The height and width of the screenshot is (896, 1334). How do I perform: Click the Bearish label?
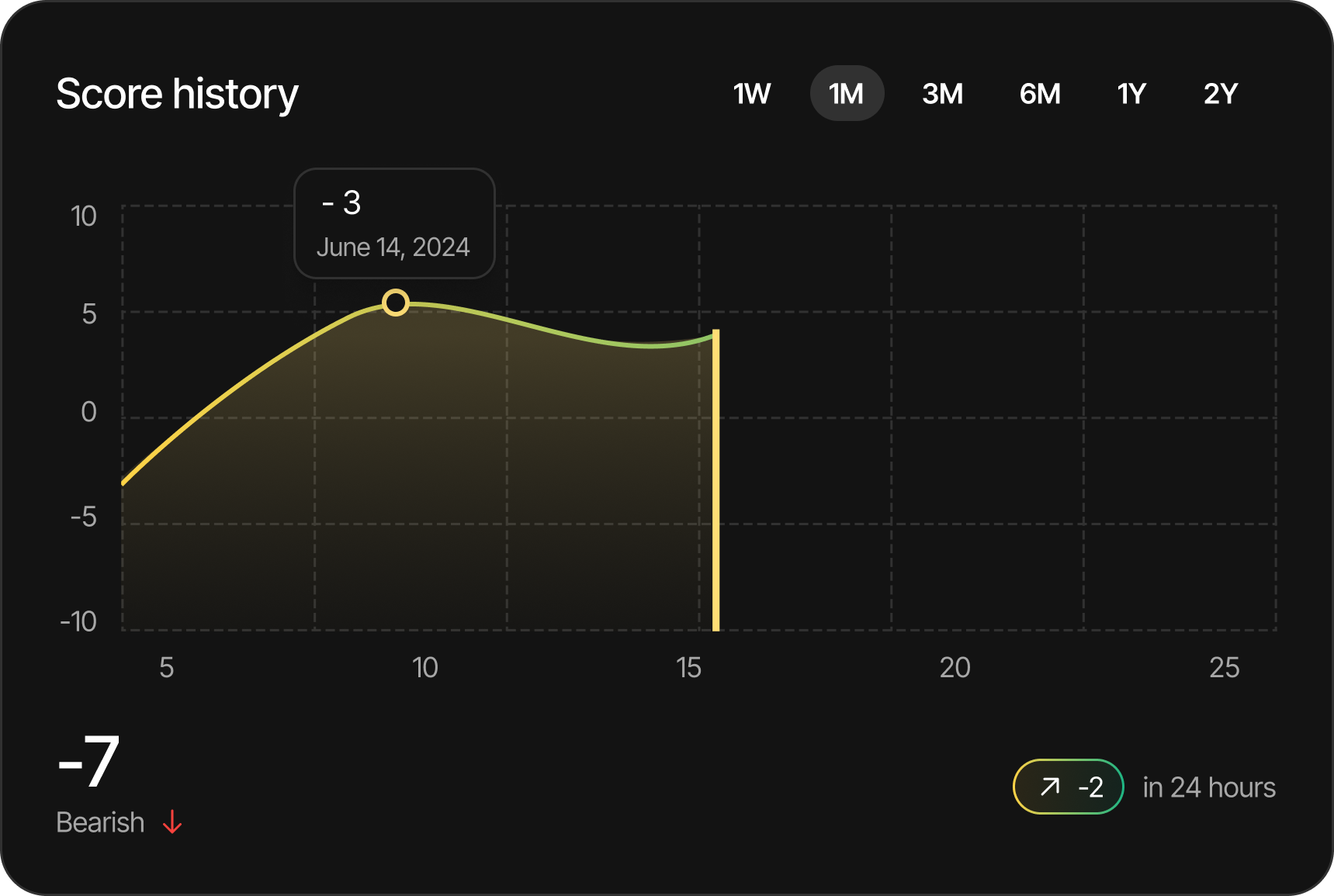(x=100, y=822)
